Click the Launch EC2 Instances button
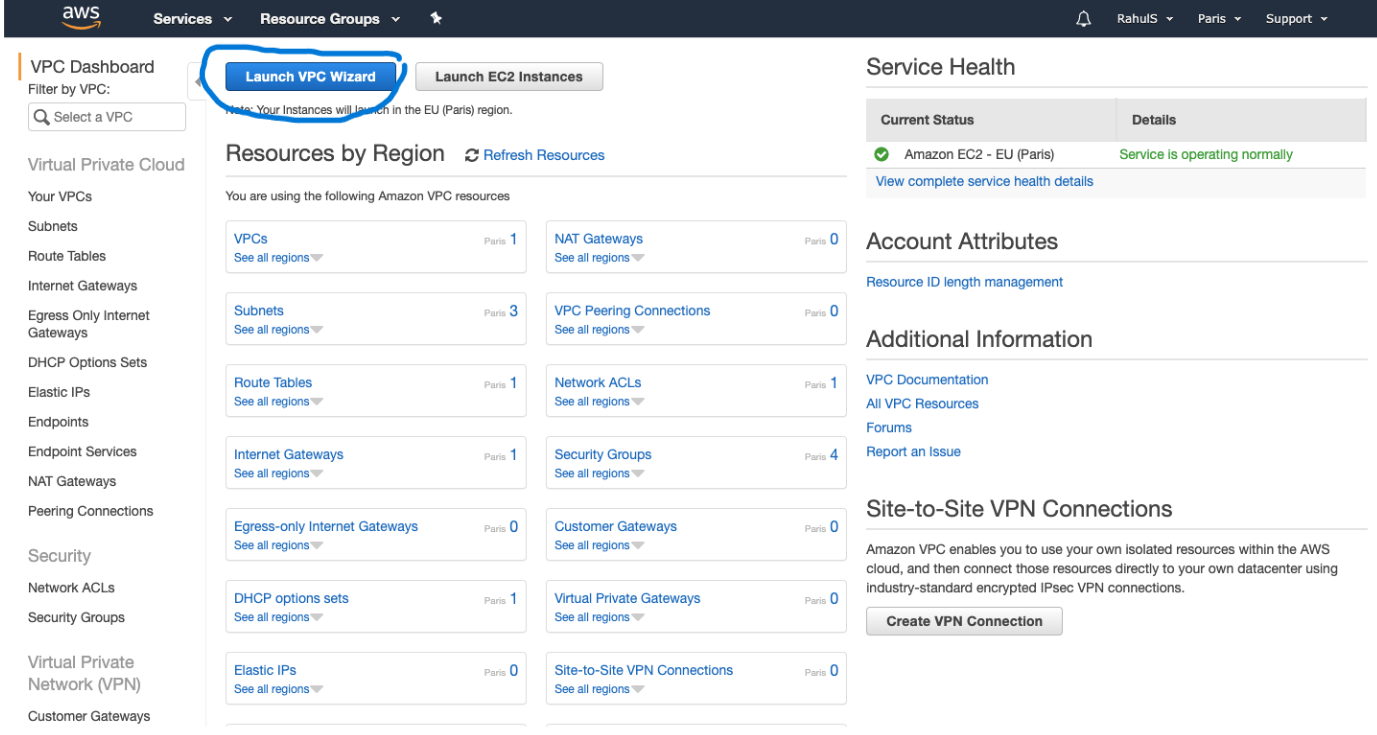The width and height of the screenshot is (1377, 735). [509, 77]
